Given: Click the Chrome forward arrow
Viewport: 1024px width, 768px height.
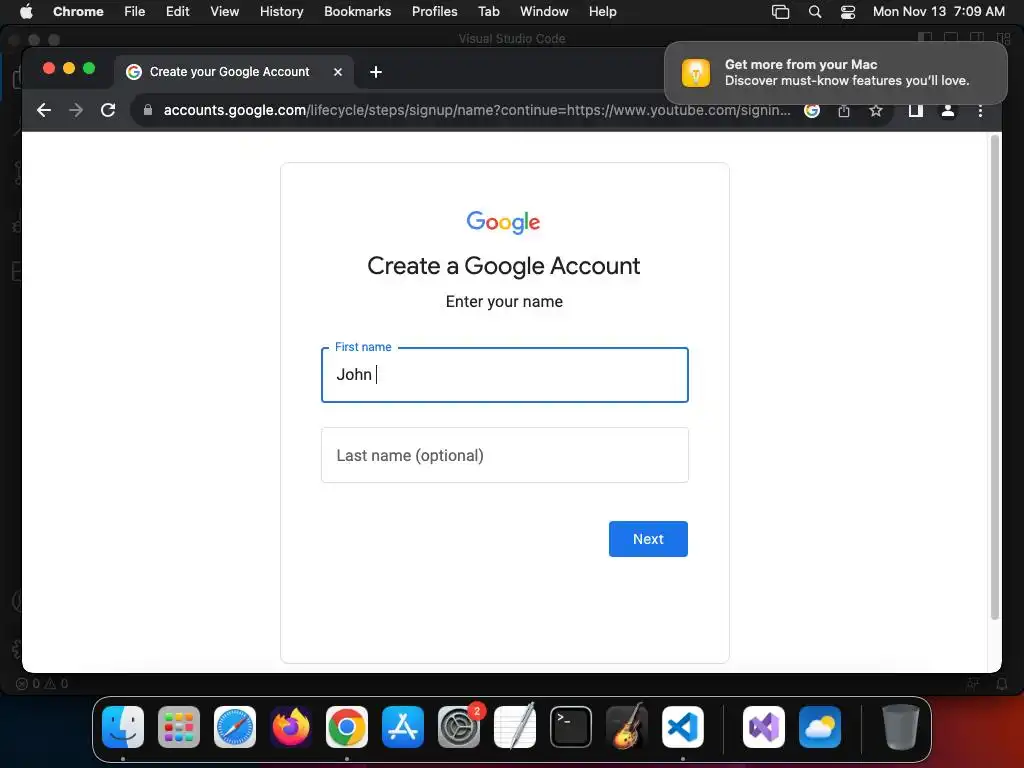Looking at the screenshot, I should click(x=76, y=110).
